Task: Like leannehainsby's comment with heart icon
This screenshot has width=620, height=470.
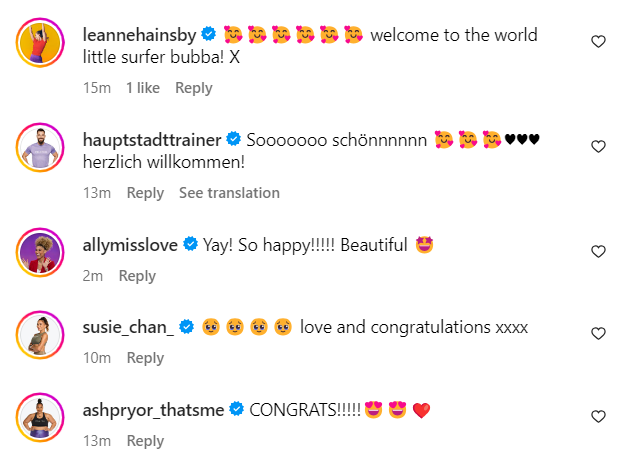Action: [598, 41]
